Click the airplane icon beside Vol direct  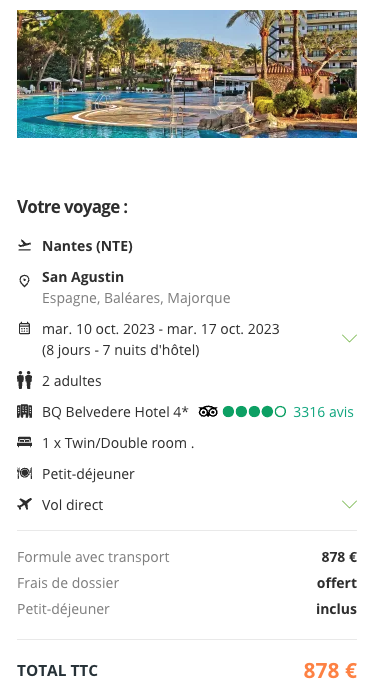click(x=24, y=504)
